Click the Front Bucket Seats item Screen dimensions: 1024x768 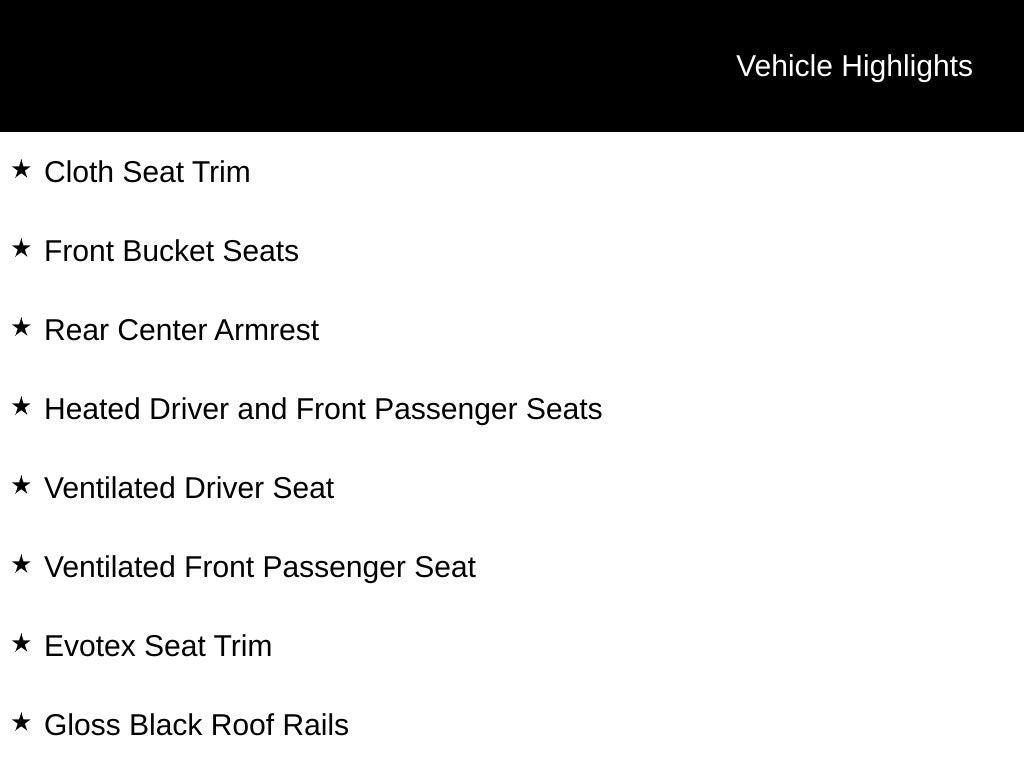[x=171, y=251]
